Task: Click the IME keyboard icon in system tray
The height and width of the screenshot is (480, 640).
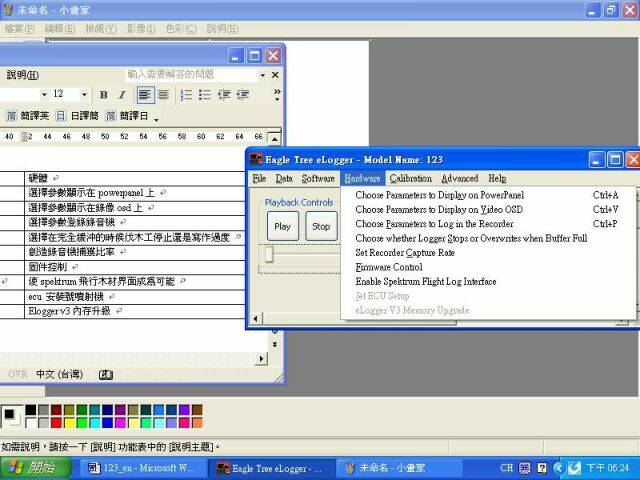Action: coord(524,468)
